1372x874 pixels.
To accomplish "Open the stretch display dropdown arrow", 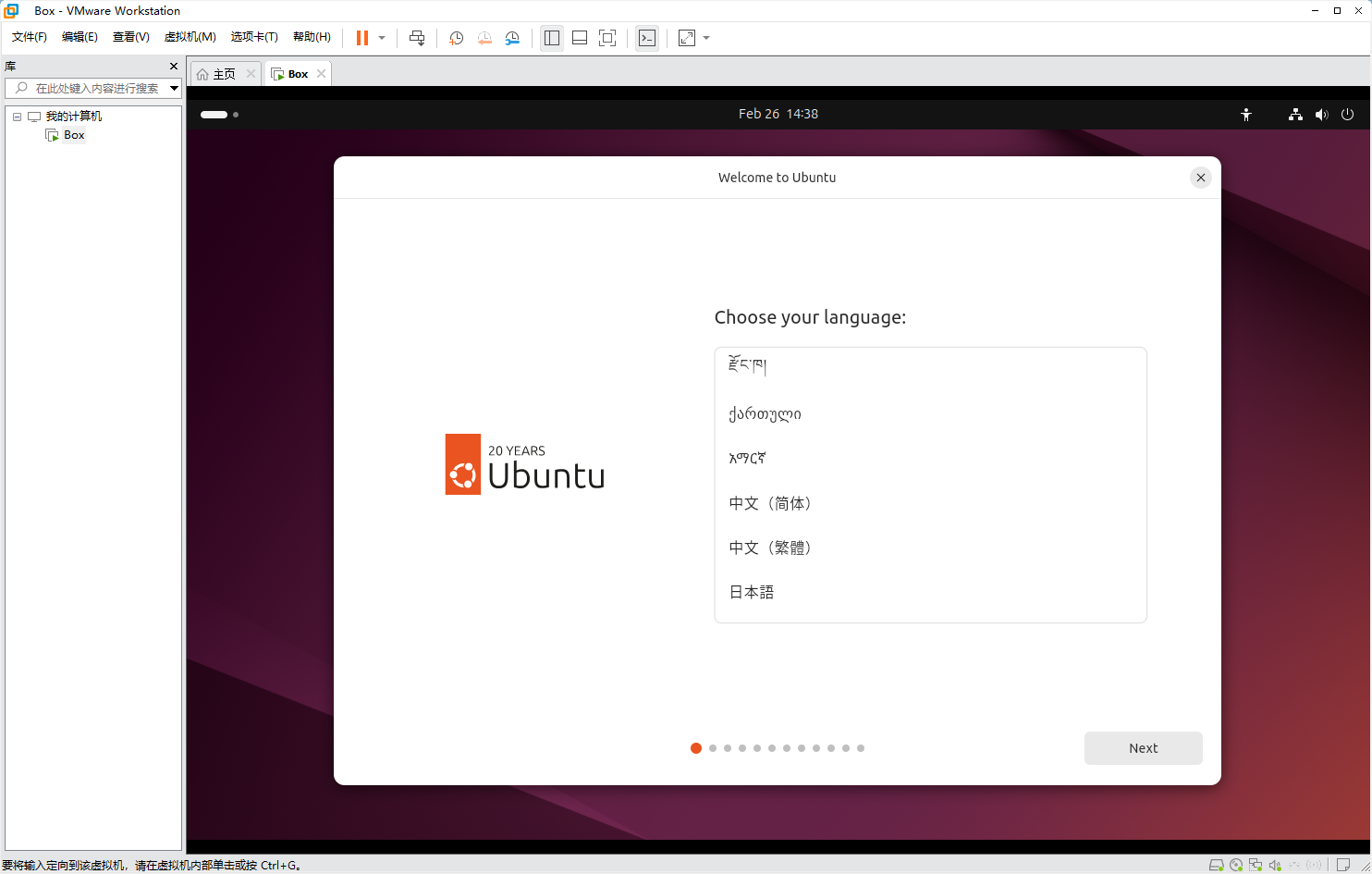I will click(706, 38).
